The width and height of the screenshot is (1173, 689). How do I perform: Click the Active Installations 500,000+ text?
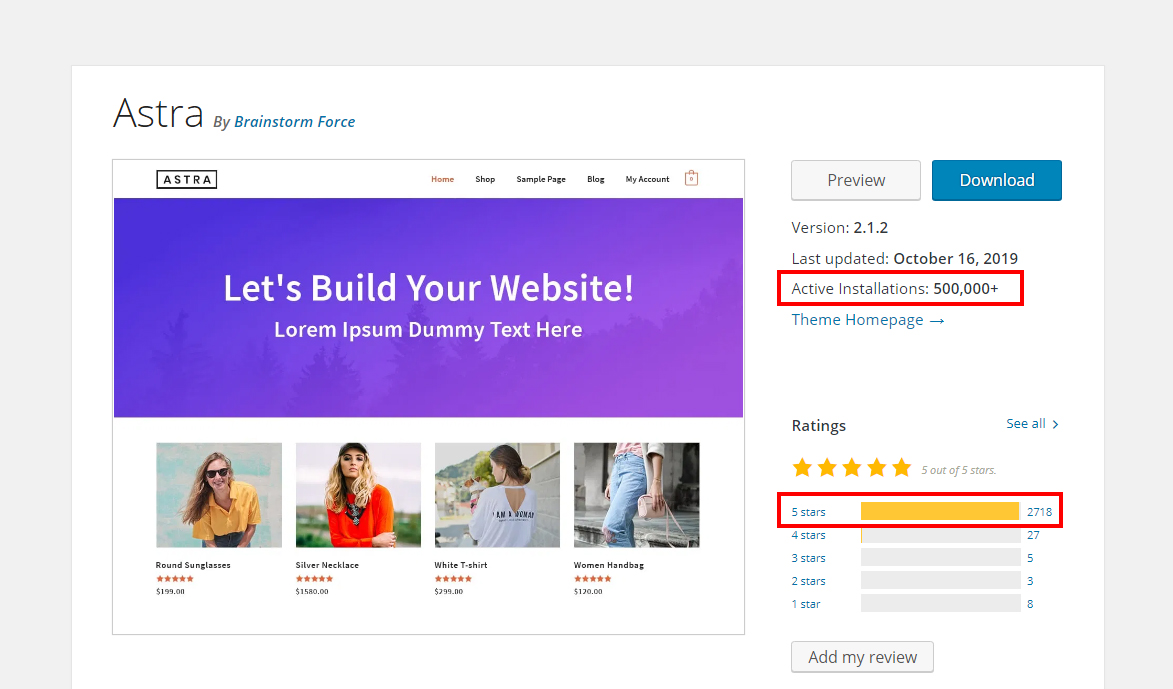tap(895, 289)
